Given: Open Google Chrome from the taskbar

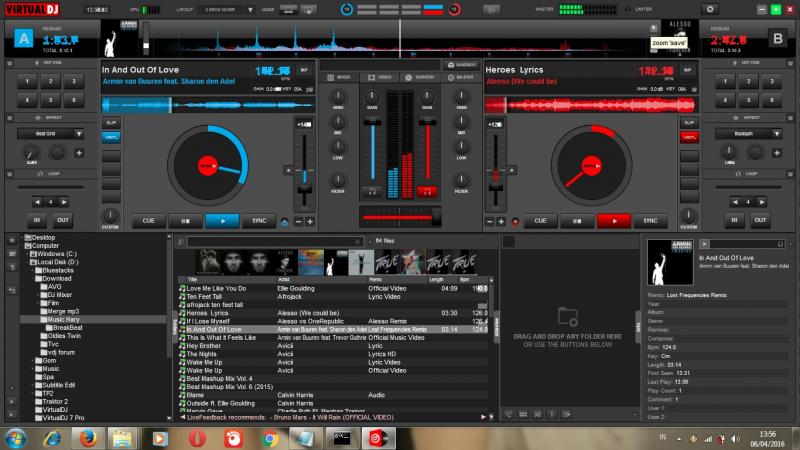Looking at the screenshot, I should (x=269, y=438).
